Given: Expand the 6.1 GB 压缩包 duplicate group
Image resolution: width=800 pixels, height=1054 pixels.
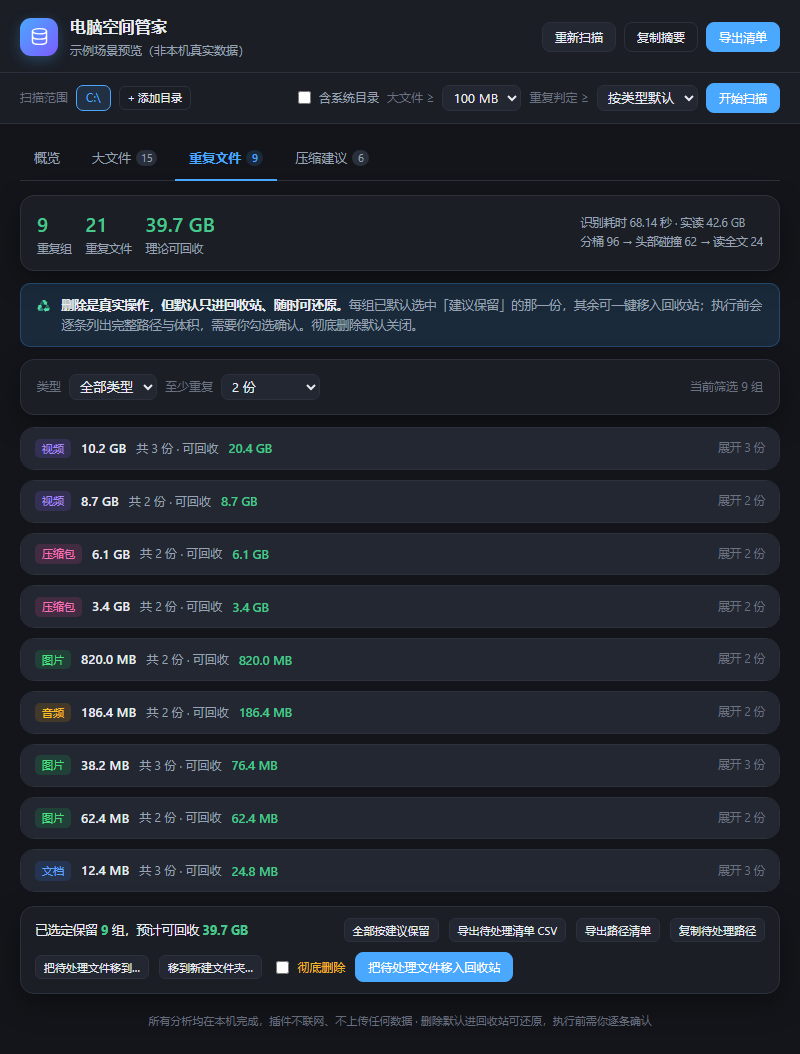Looking at the screenshot, I should coord(400,554).
